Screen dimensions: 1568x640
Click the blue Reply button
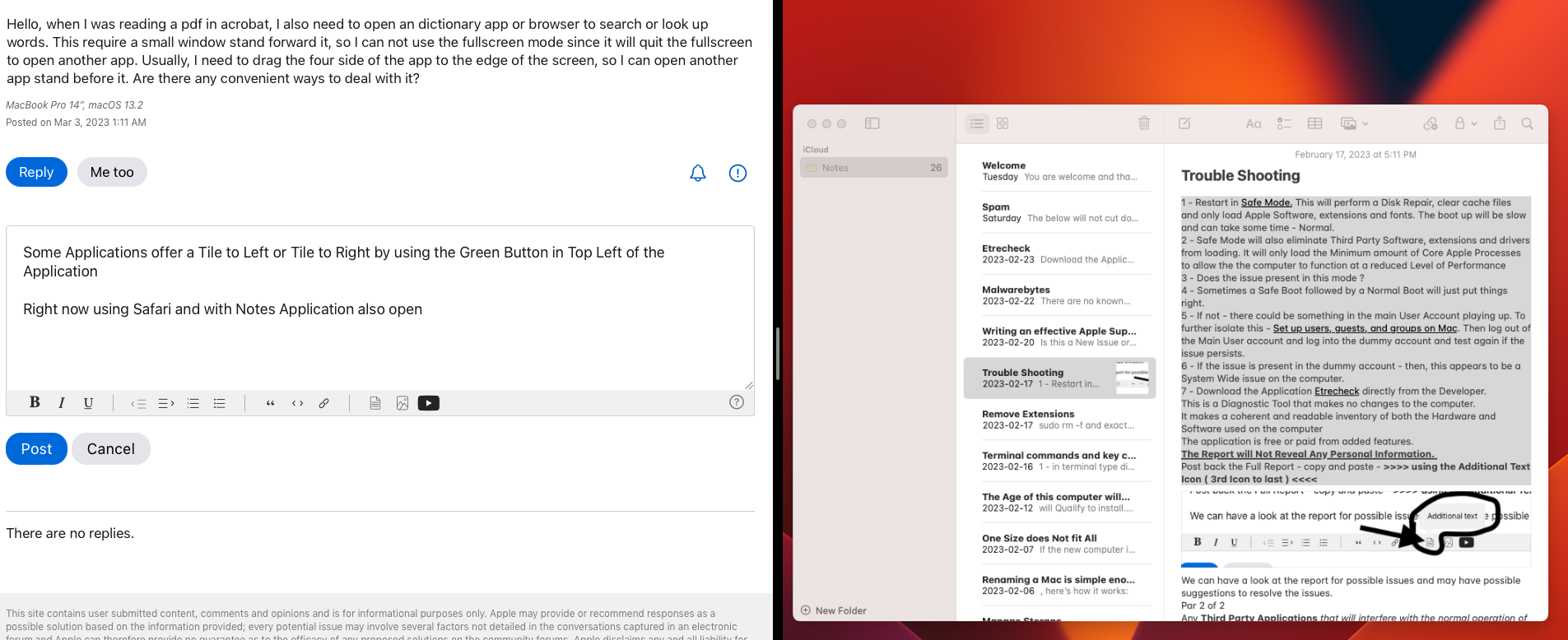coord(36,172)
